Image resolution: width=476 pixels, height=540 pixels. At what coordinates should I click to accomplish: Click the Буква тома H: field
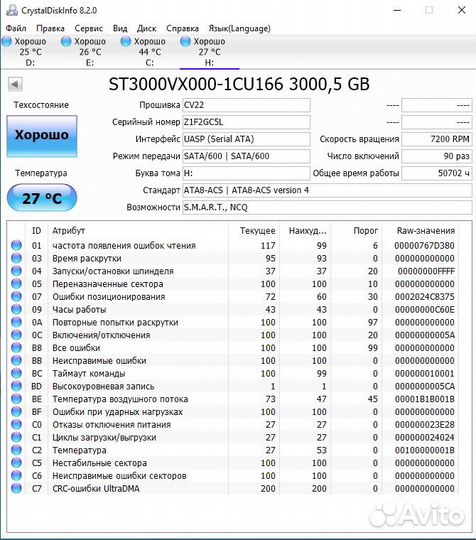click(x=246, y=173)
